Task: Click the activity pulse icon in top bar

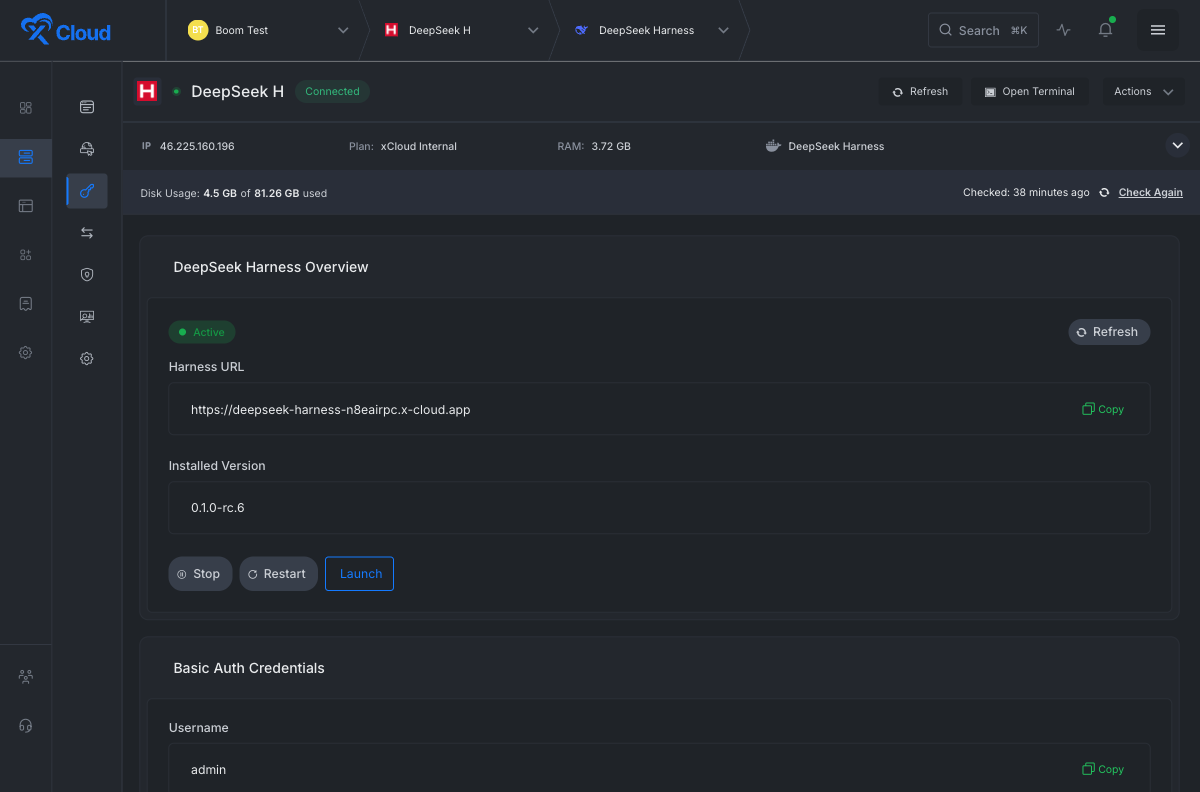Action: 1063,30
